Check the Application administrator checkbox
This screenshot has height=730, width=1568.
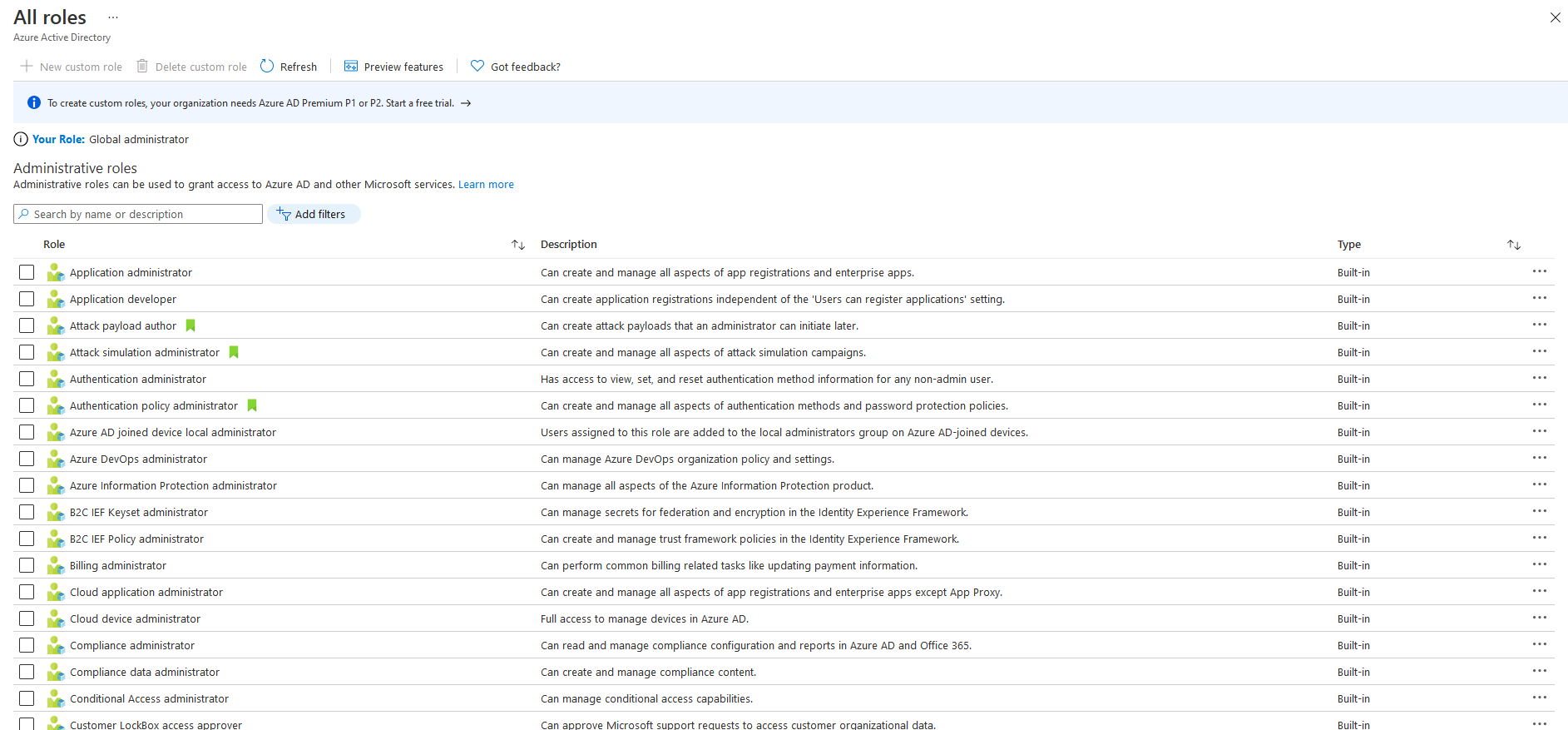pyautogui.click(x=27, y=272)
